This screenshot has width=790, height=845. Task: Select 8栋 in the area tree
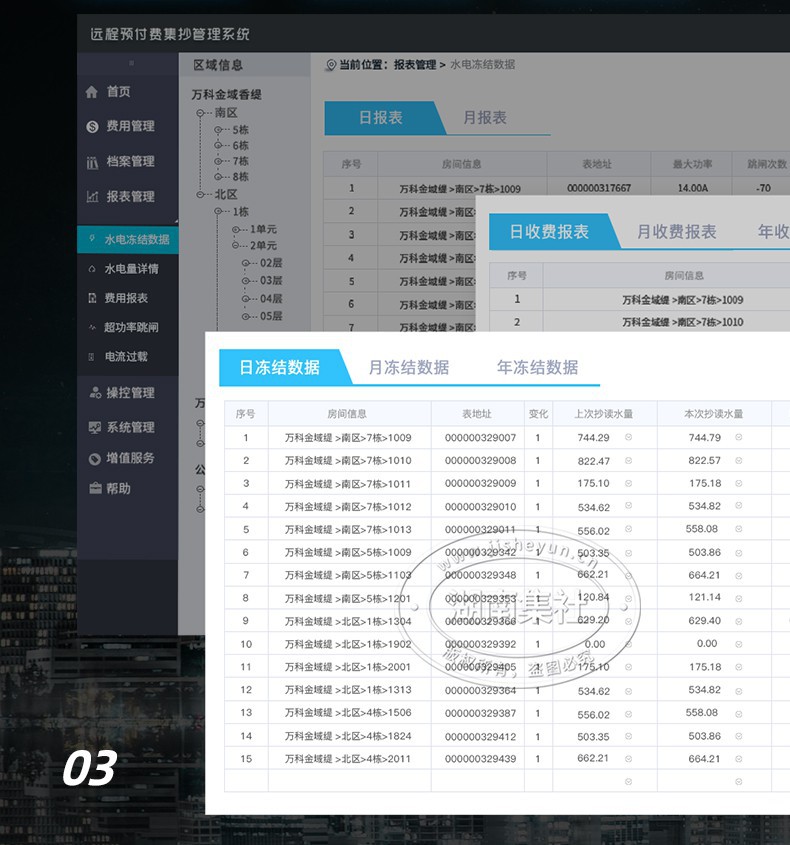240,177
